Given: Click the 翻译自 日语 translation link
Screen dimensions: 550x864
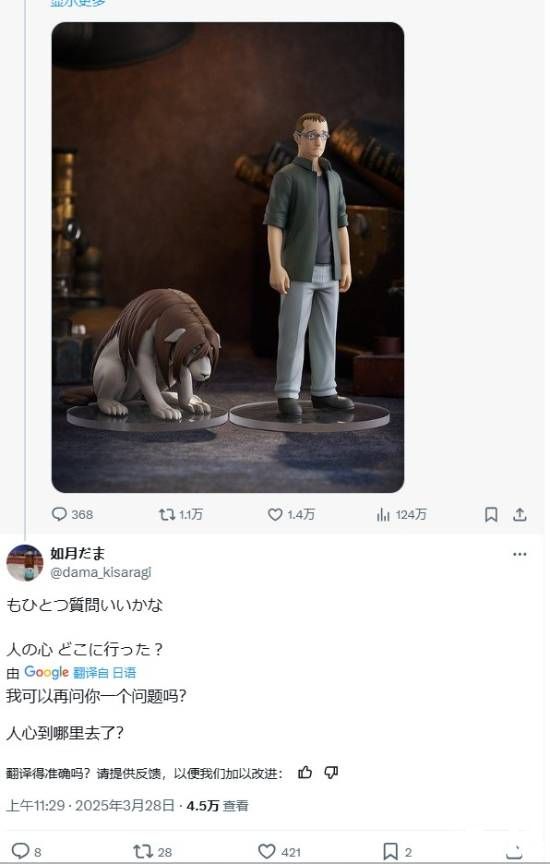Looking at the screenshot, I should (x=104, y=672).
